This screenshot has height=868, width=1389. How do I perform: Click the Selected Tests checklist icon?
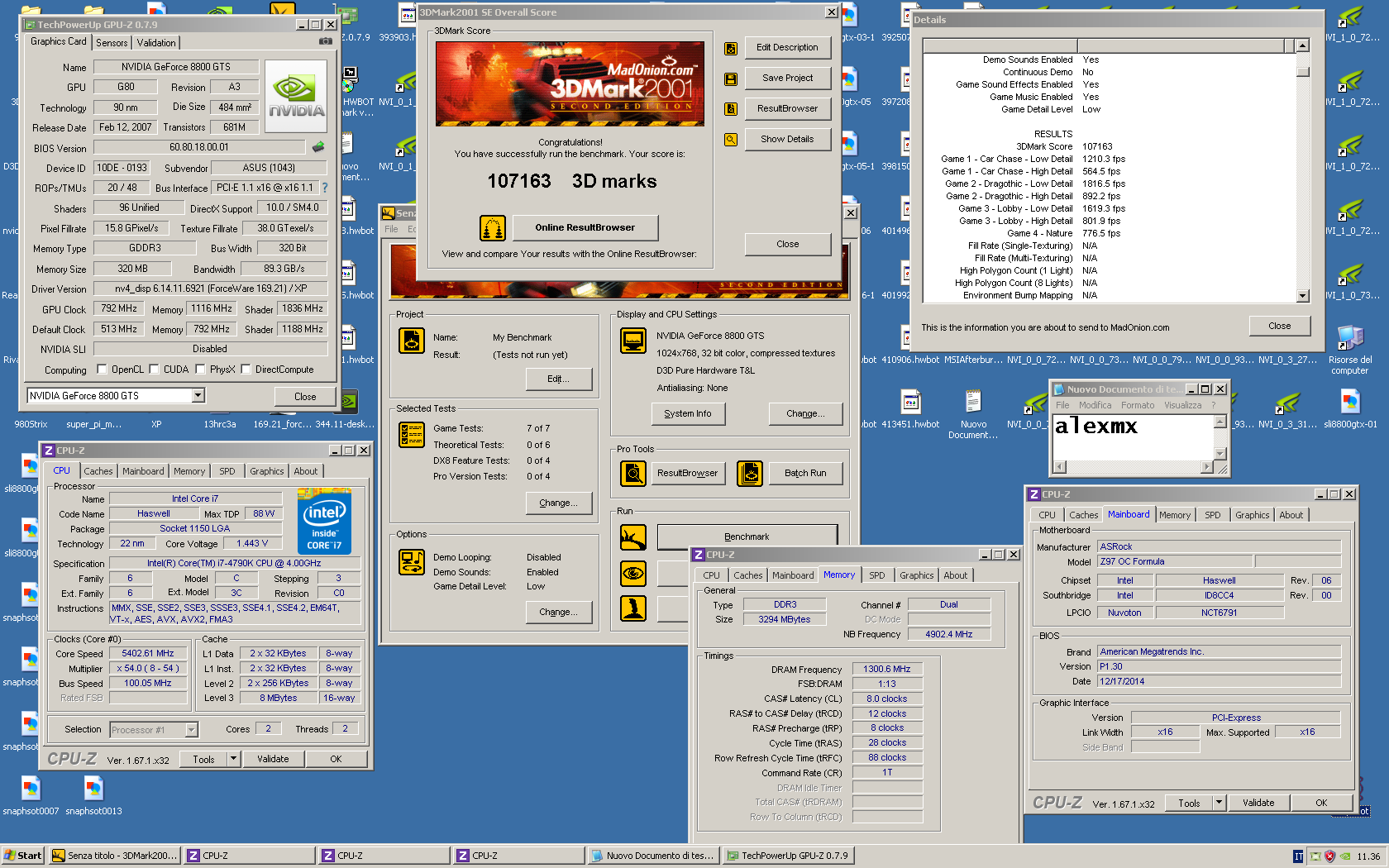coord(412,434)
